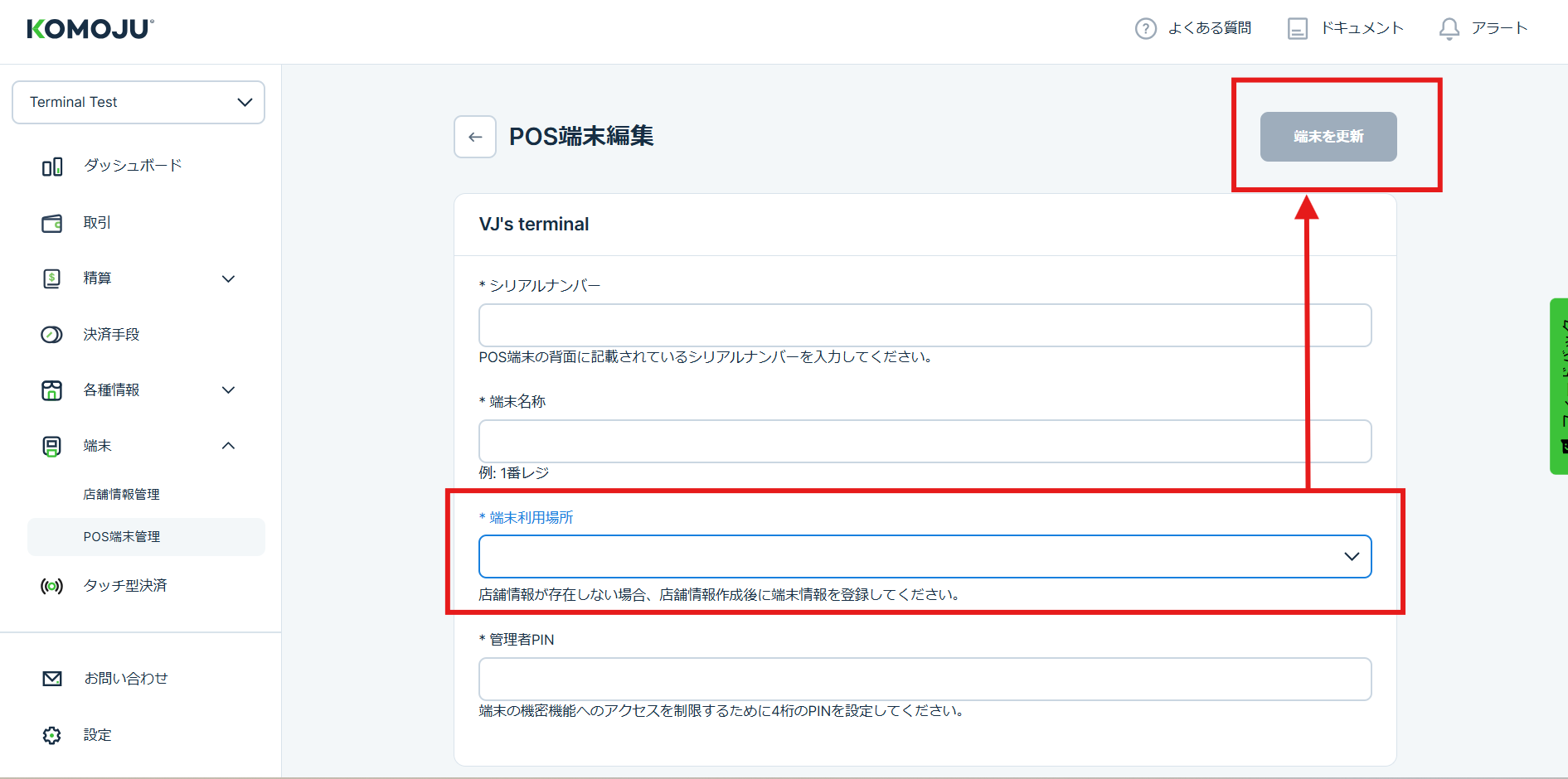
Task: Click the よくある質問 question mark icon
Action: 1145,29
